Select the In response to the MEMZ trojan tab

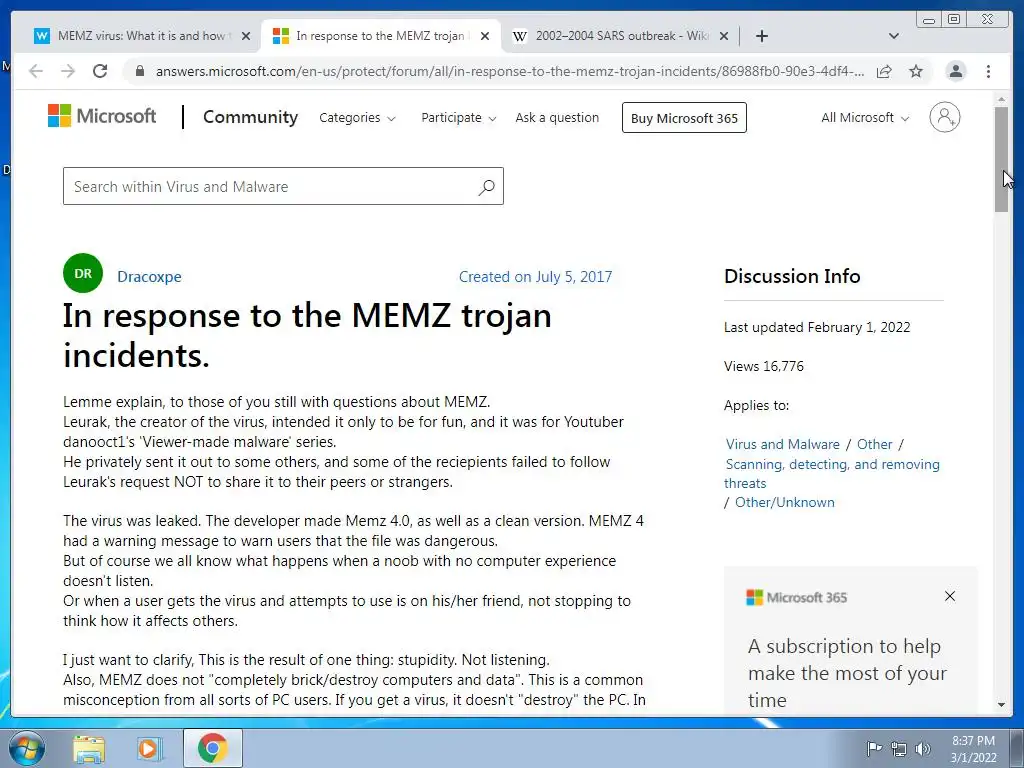380,36
